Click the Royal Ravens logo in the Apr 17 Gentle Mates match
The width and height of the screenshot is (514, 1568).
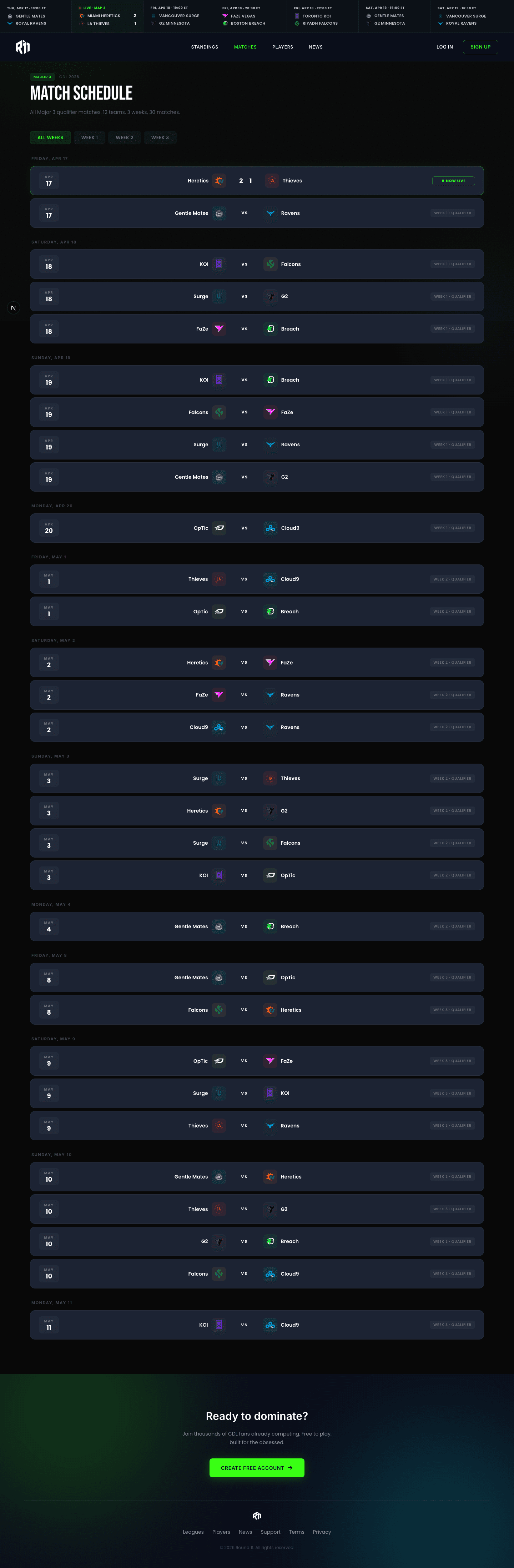coord(271,212)
